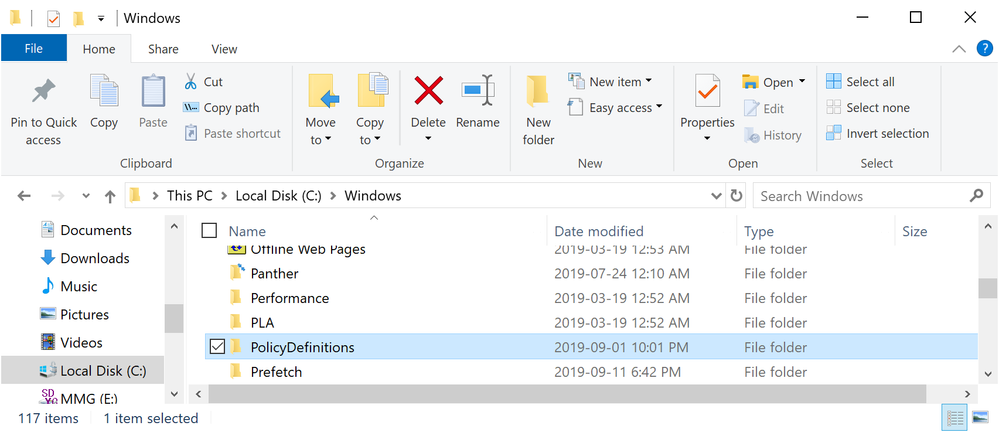Click Properties icon in title bar

pyautogui.click(x=54, y=18)
